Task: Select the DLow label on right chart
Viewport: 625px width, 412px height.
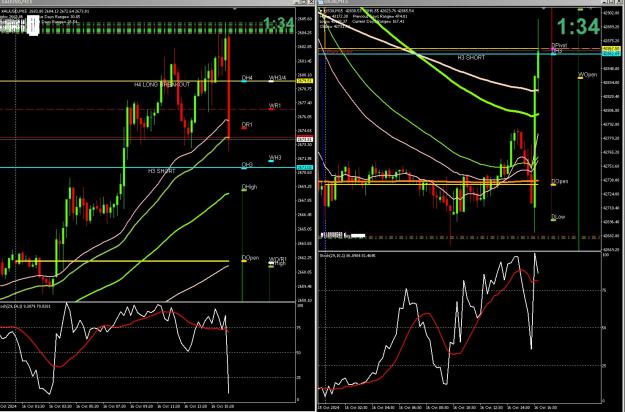Action: [558, 217]
